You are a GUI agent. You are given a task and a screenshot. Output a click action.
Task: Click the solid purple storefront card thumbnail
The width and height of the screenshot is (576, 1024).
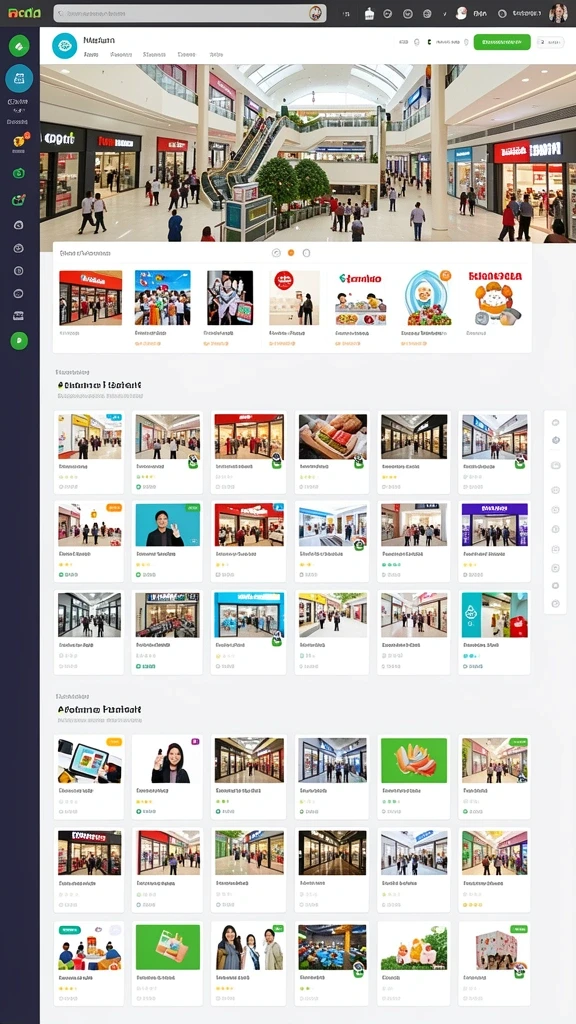494,524
